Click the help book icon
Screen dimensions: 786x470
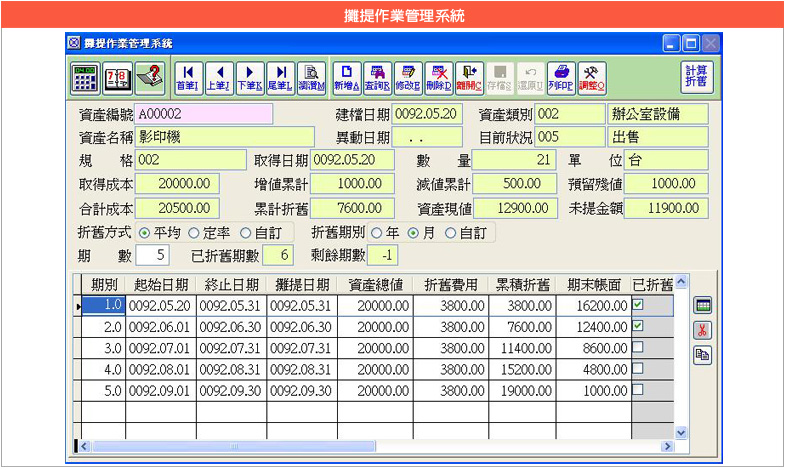point(149,77)
